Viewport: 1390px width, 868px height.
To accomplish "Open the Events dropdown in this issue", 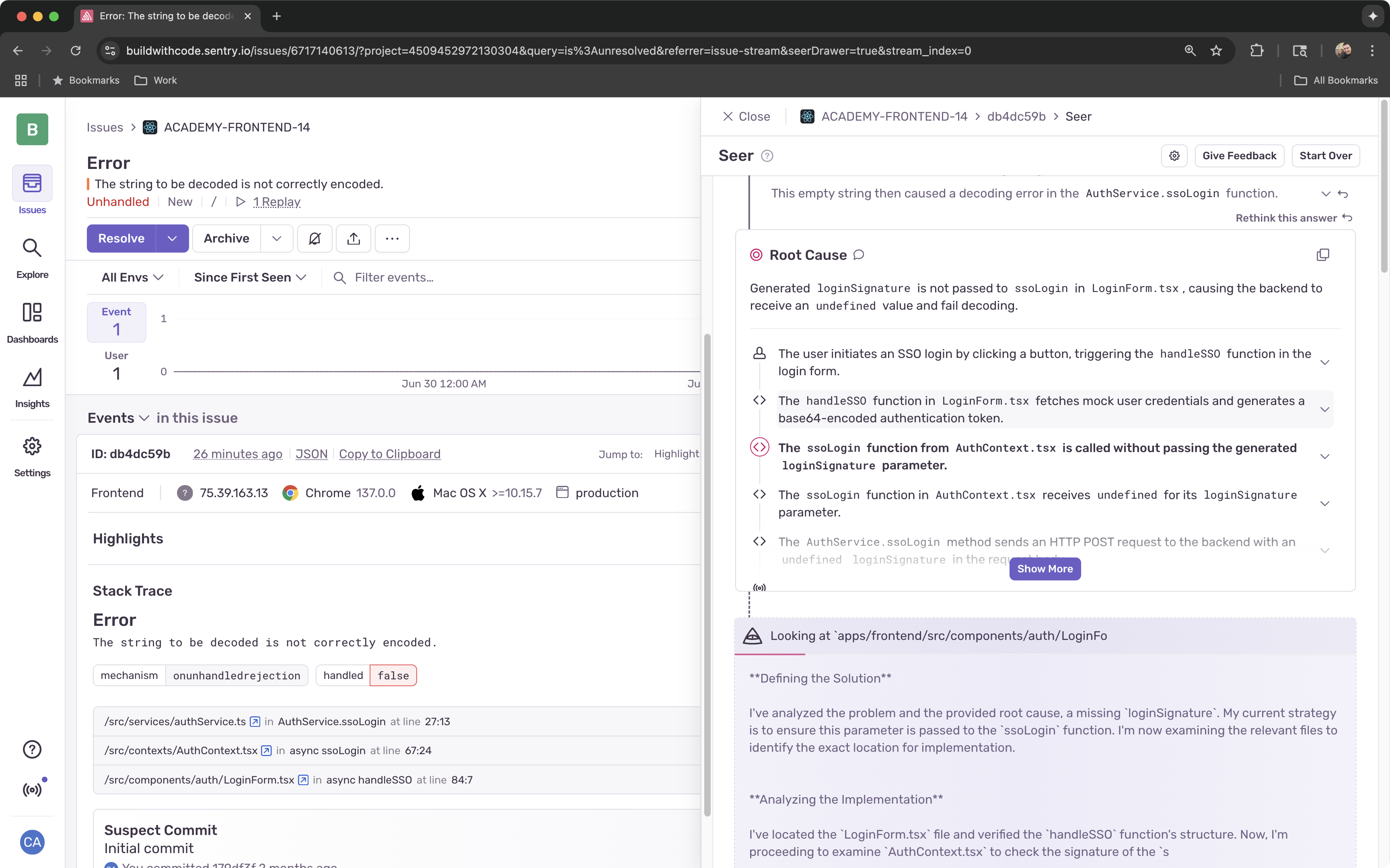I will (118, 418).
